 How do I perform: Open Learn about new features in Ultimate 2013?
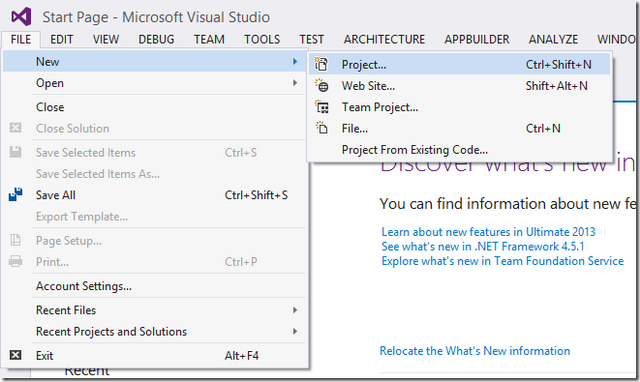tap(488, 232)
